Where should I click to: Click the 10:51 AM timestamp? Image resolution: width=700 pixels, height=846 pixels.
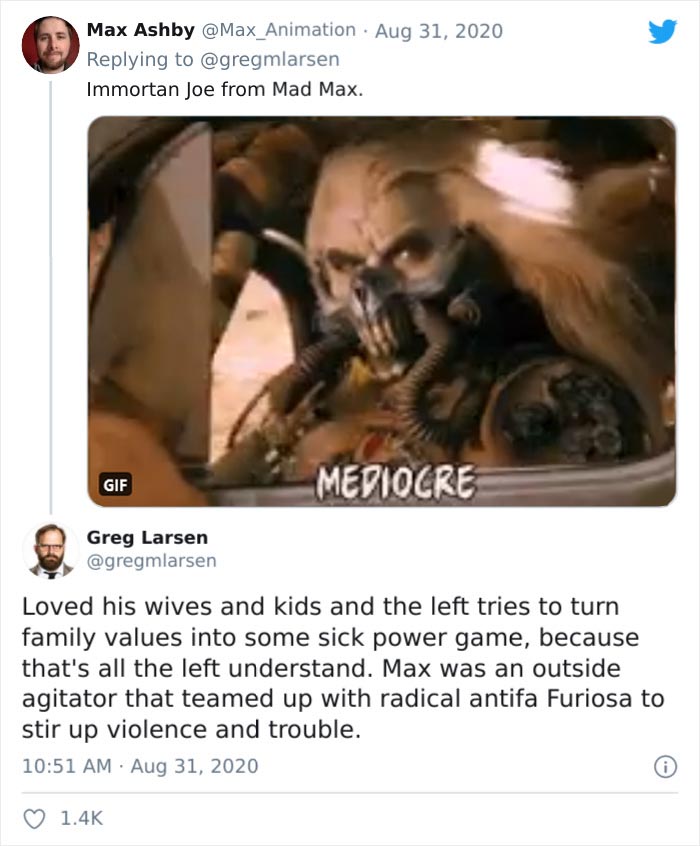pos(67,766)
